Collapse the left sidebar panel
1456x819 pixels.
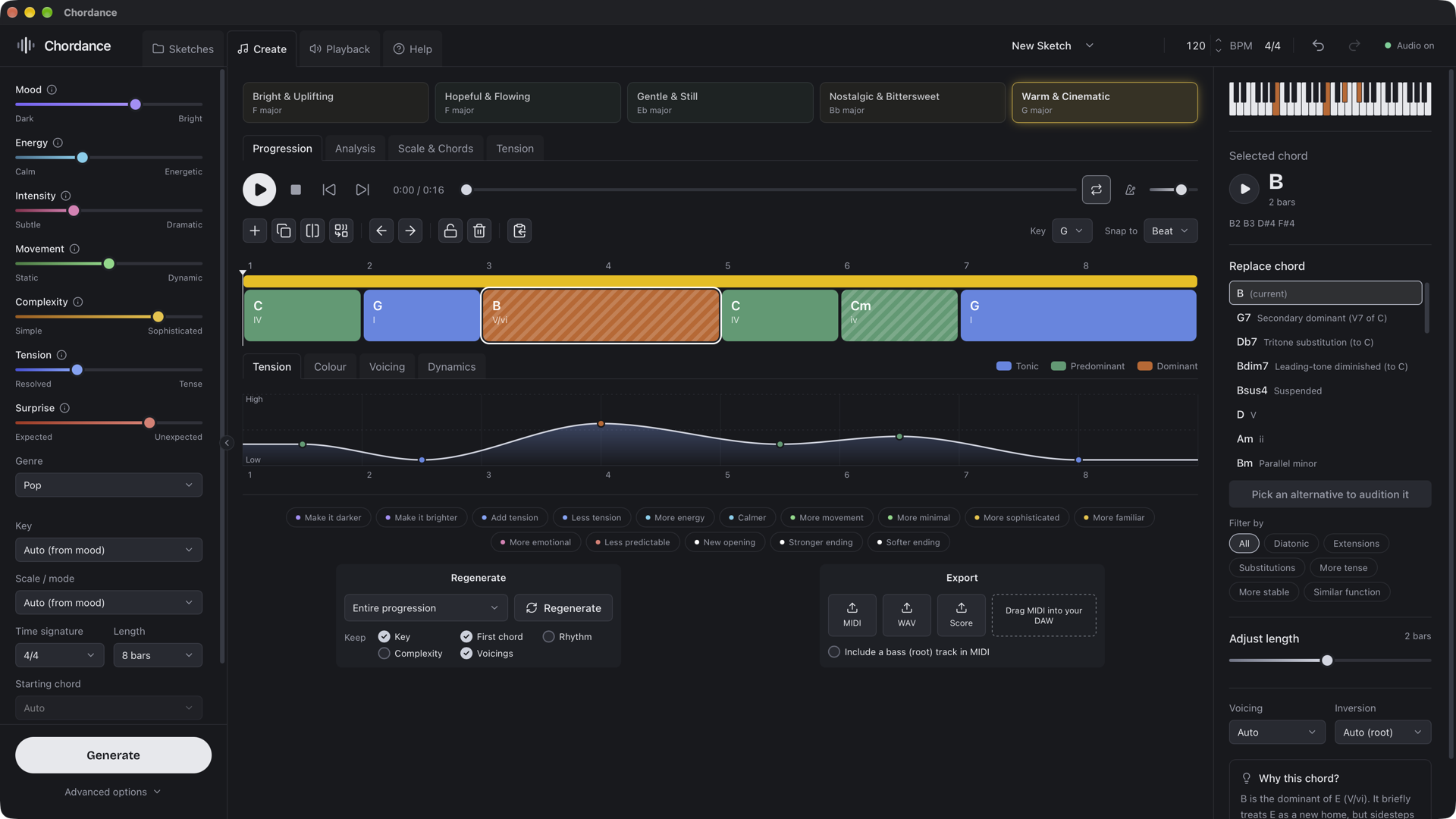click(226, 443)
